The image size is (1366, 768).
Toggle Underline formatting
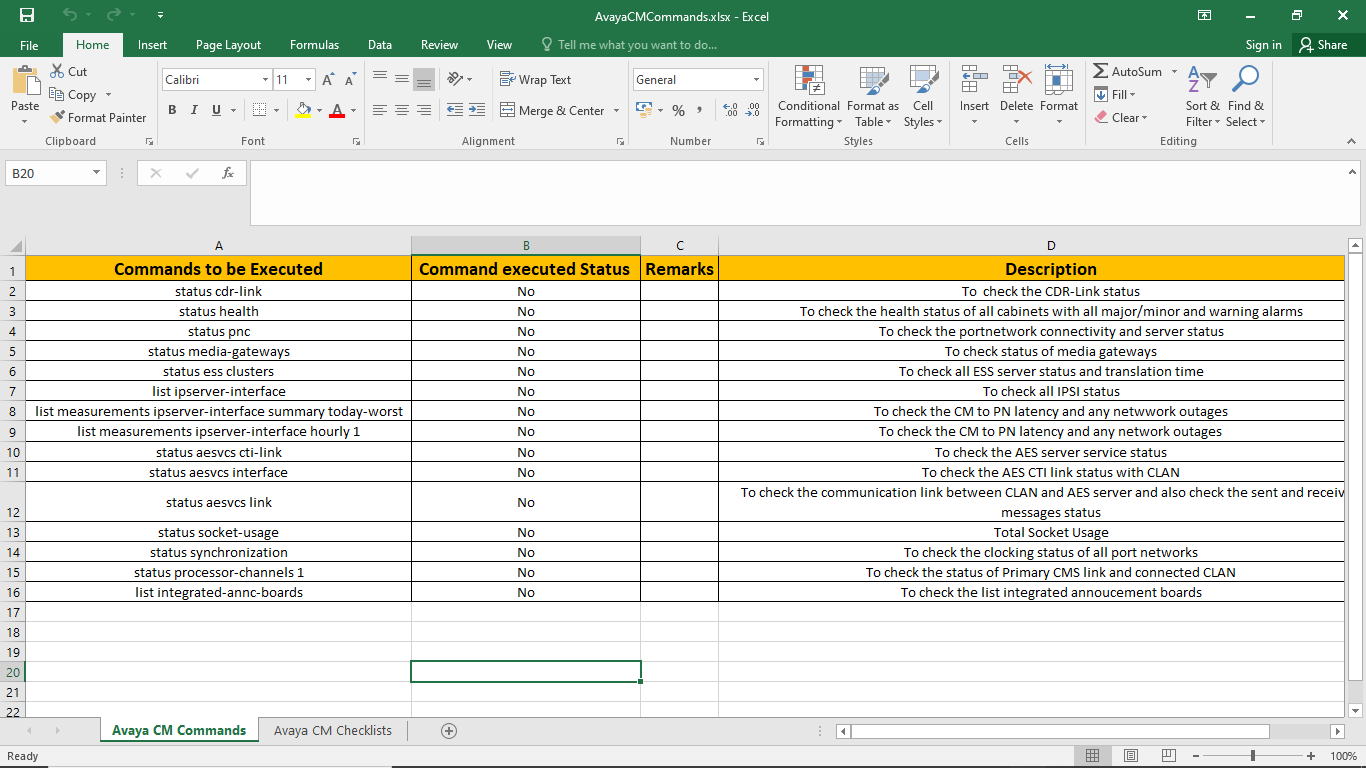click(216, 110)
